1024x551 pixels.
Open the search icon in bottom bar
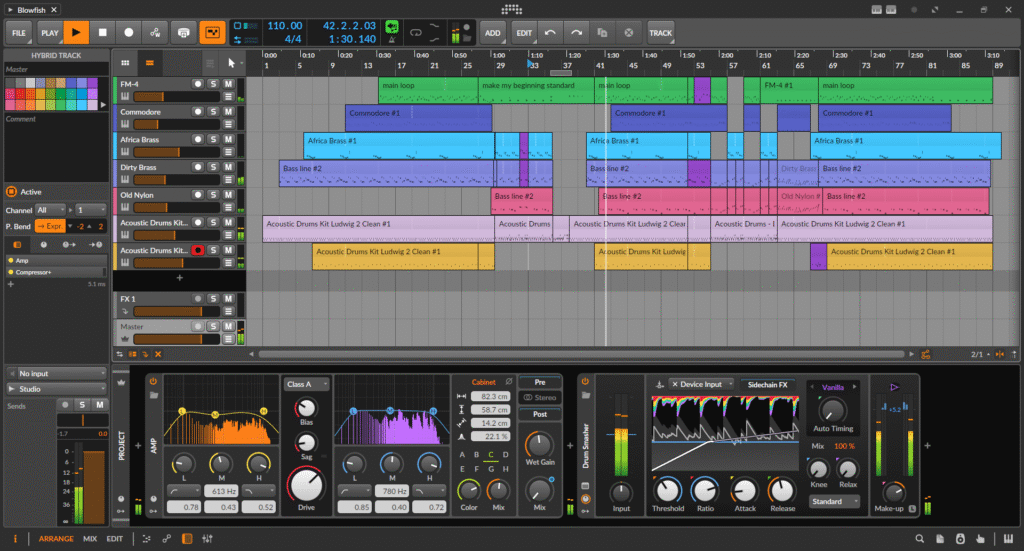pos(918,539)
